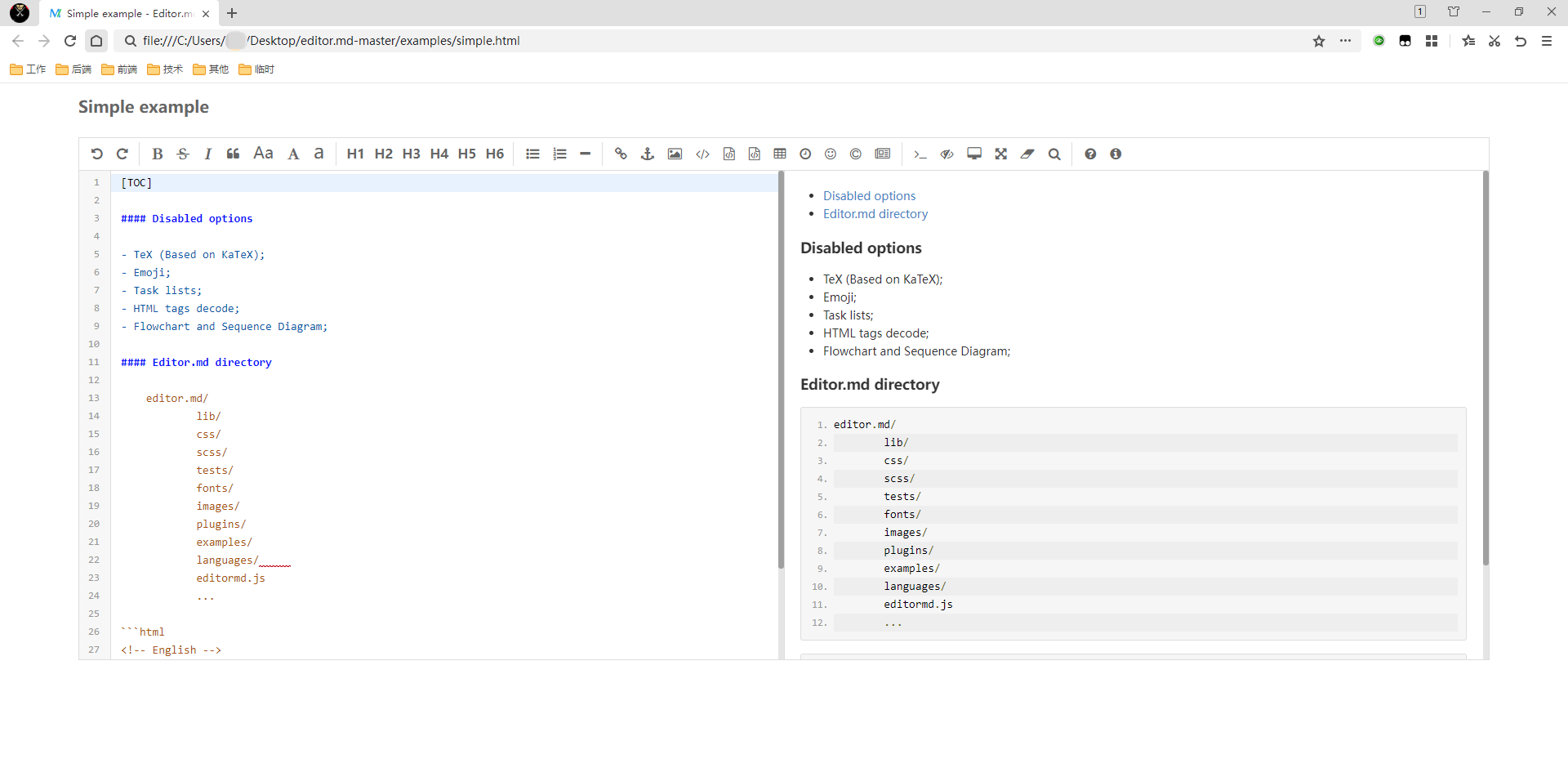1568x777 pixels.
Task: Open 'Editor.md directory' TOC link
Action: pyautogui.click(x=875, y=214)
